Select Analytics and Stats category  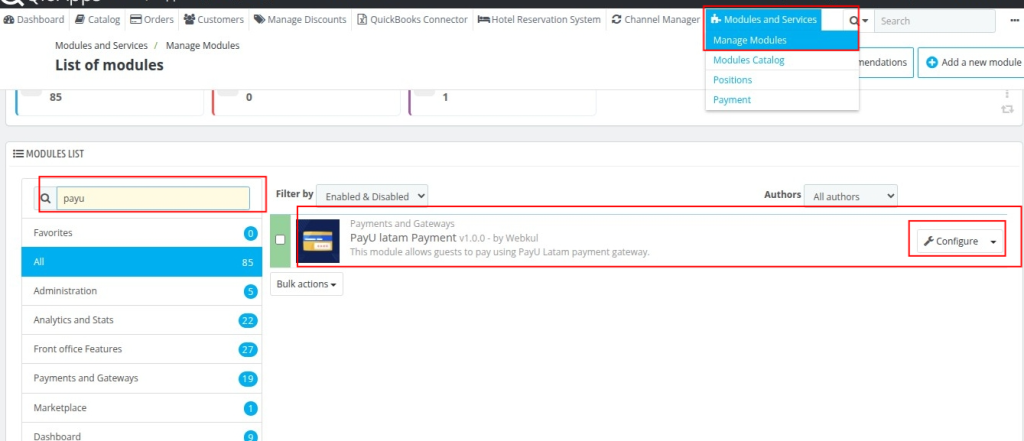[142, 320]
